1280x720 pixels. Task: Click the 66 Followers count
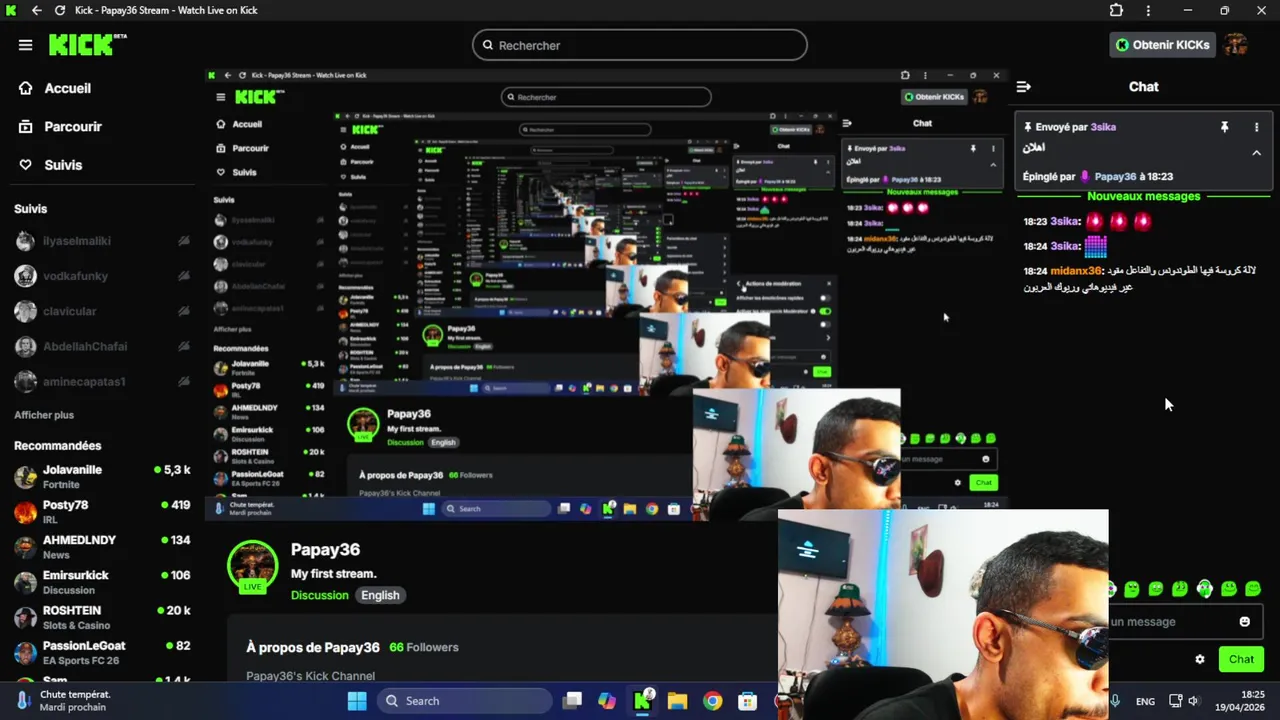(424, 647)
